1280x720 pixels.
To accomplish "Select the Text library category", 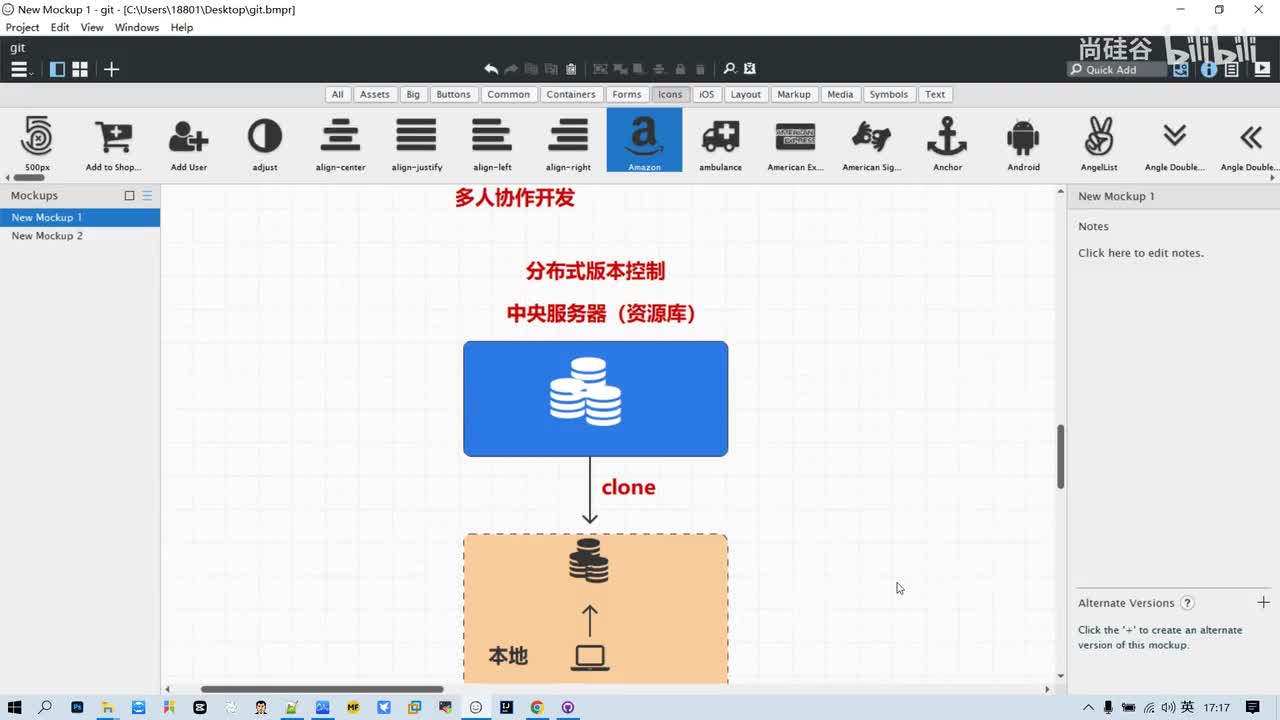I will pyautogui.click(x=935, y=94).
